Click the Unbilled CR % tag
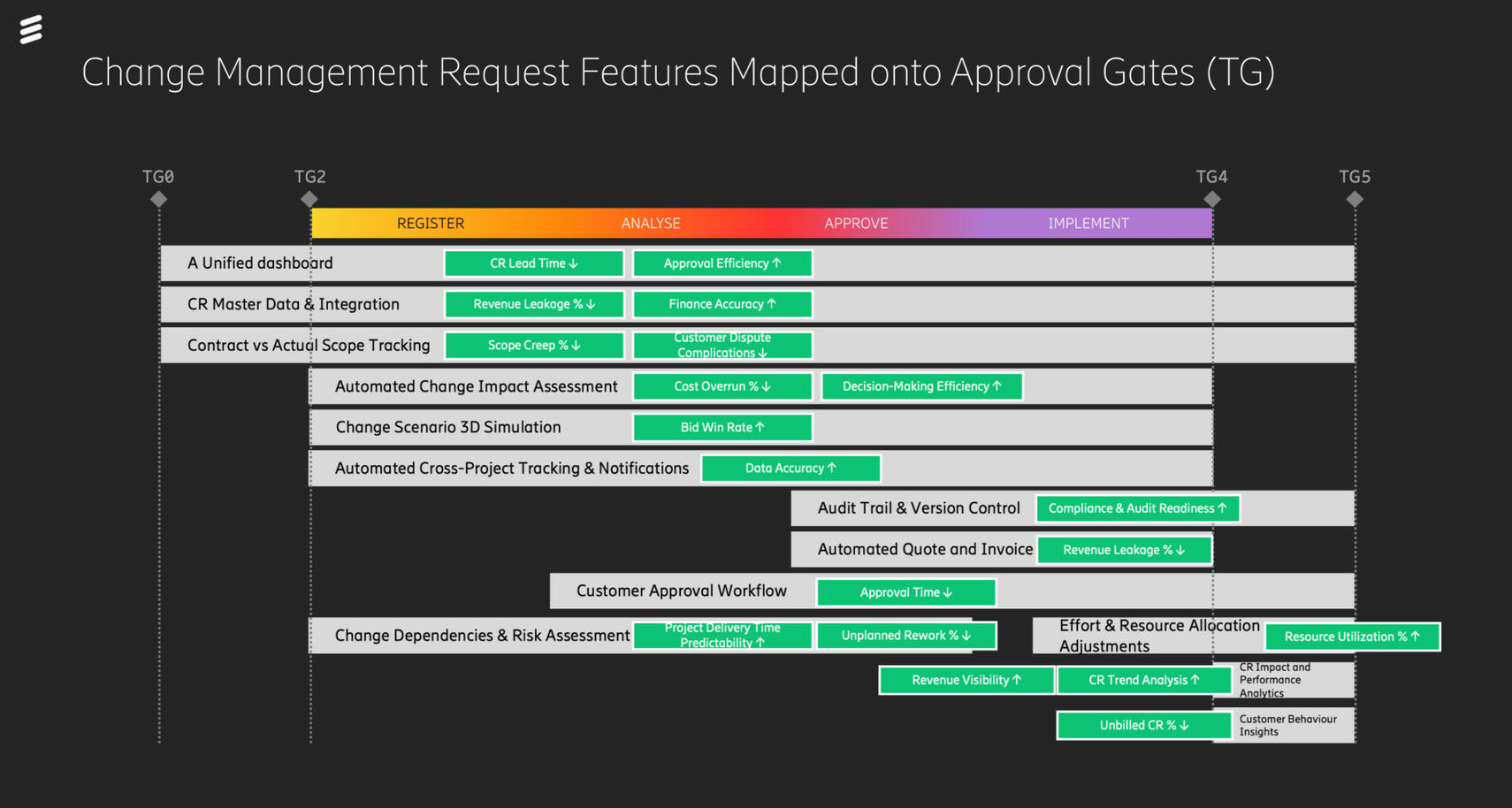Screen dimensions: 1512x808 click(1144, 726)
